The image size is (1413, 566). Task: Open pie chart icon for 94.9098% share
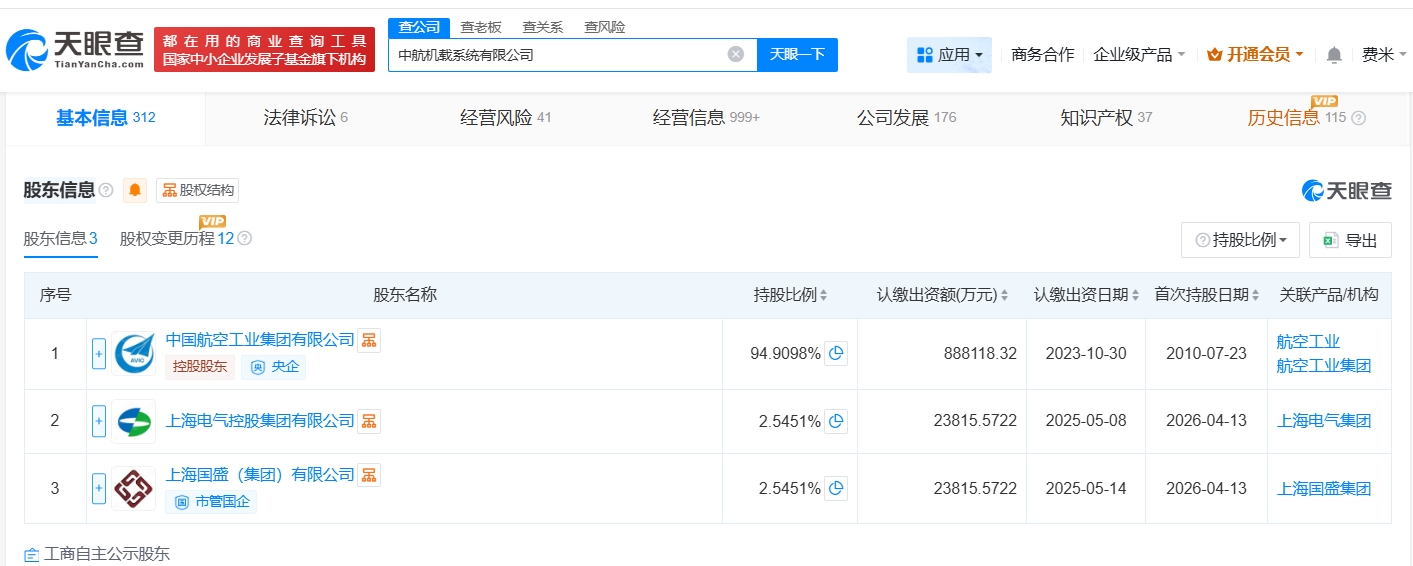[836, 353]
